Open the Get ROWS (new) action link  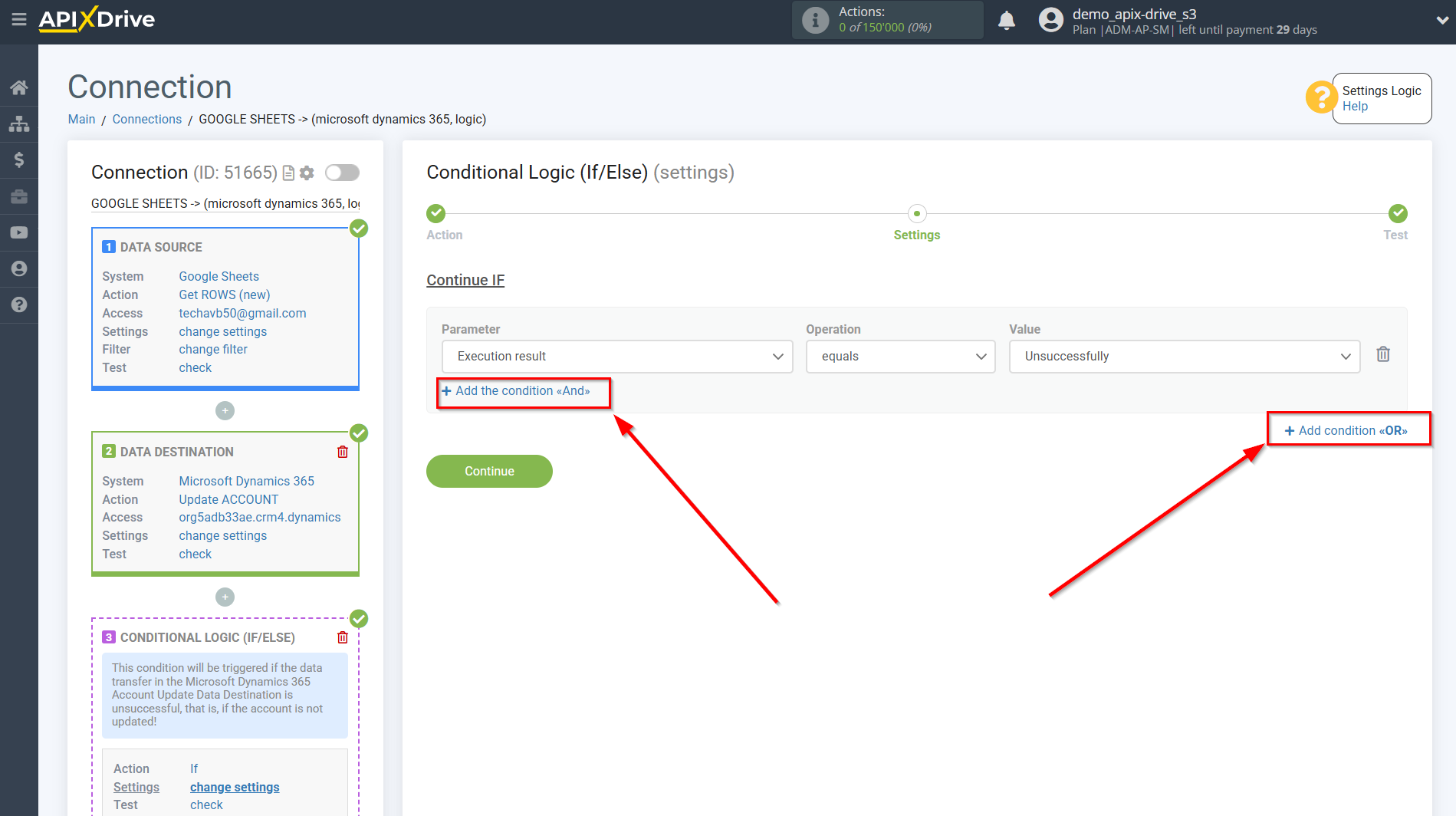[225, 294]
